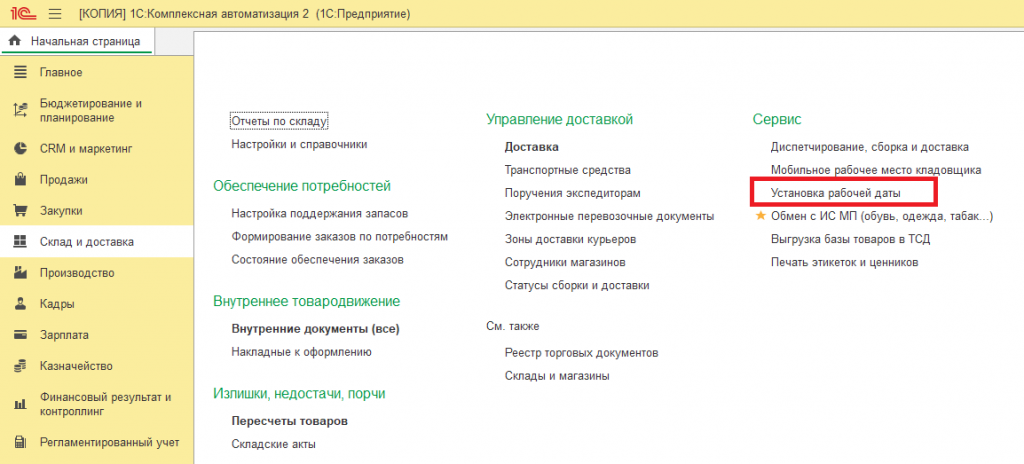Open the Продажи section
Screen dimensions: 1024x464
pos(97,180)
